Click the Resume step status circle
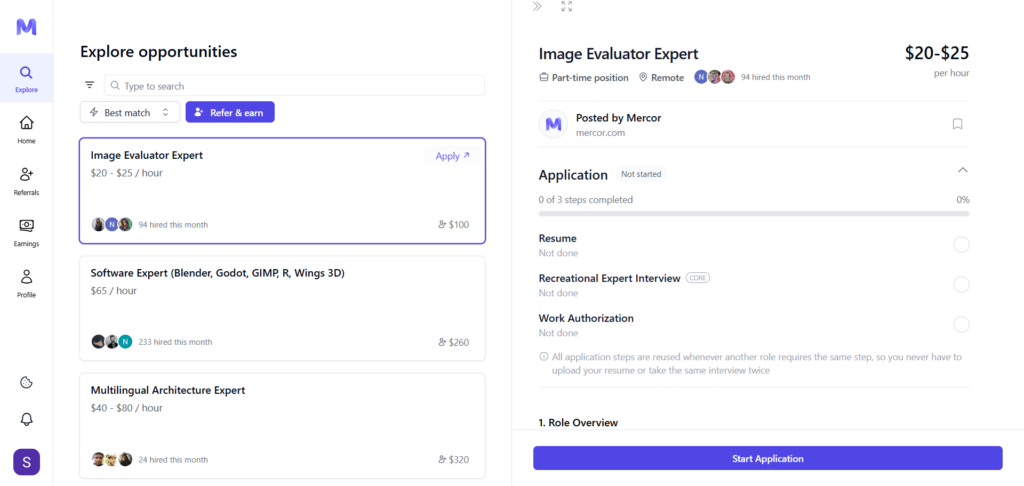The height and width of the screenshot is (486, 1024). click(961, 245)
